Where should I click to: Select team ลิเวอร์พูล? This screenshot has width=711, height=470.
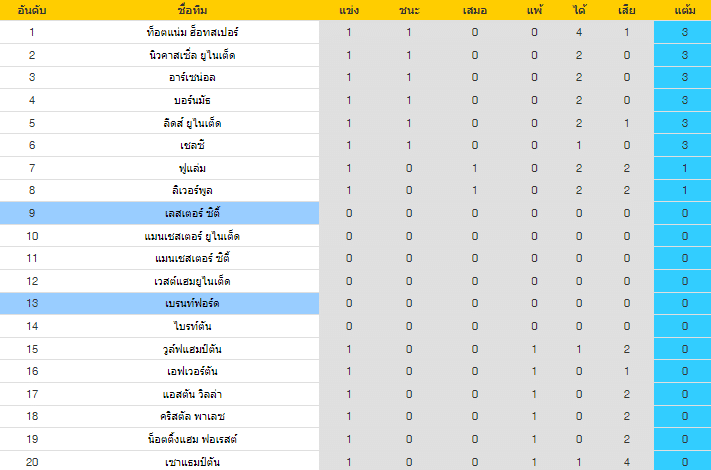(192, 190)
